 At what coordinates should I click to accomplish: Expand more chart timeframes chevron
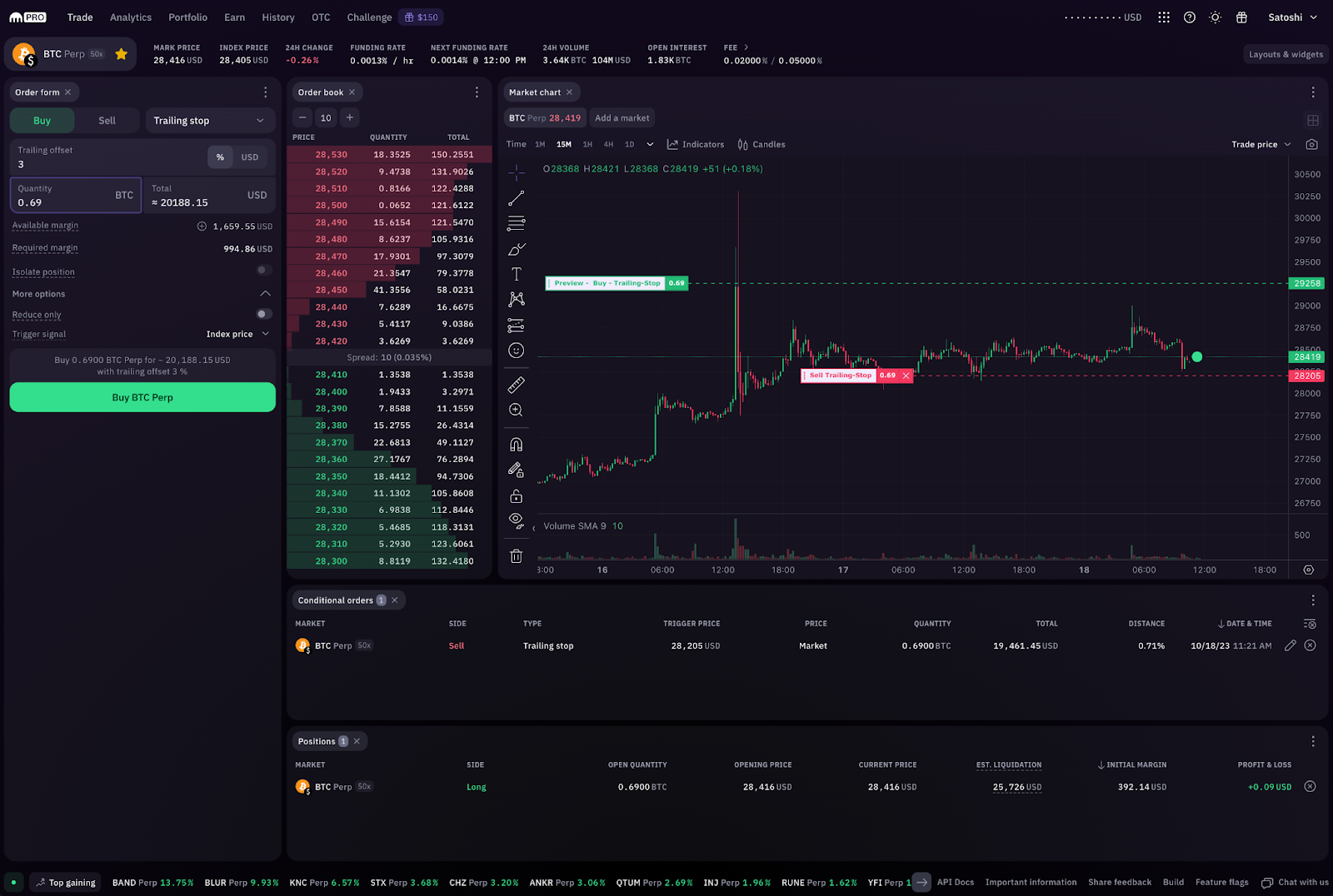650,144
